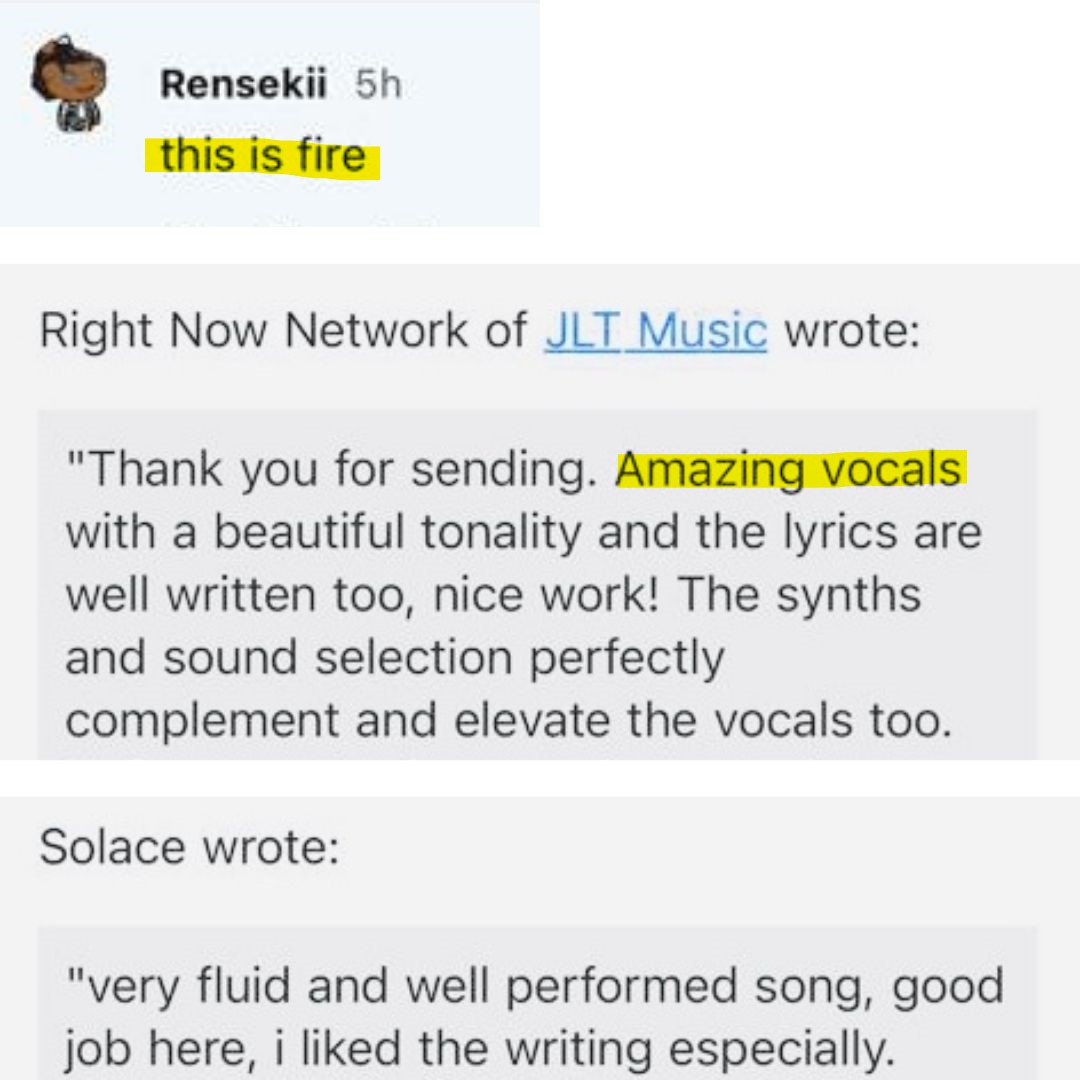This screenshot has height=1080, width=1080.
Task: Click the 'and sound selection perfectly' line
Action: coord(395,658)
